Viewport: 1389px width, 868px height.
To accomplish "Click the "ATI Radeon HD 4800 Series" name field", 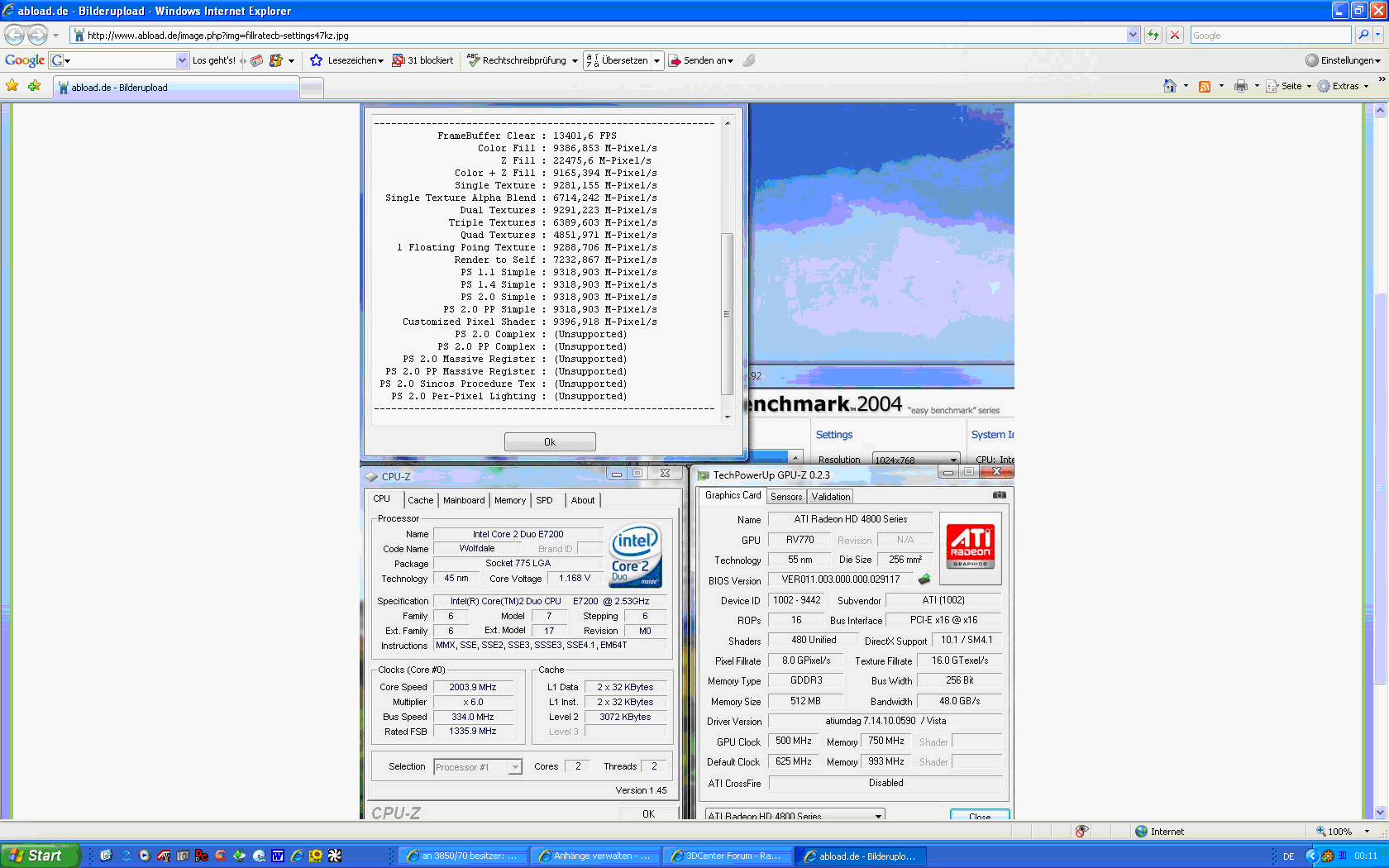I will (x=851, y=519).
